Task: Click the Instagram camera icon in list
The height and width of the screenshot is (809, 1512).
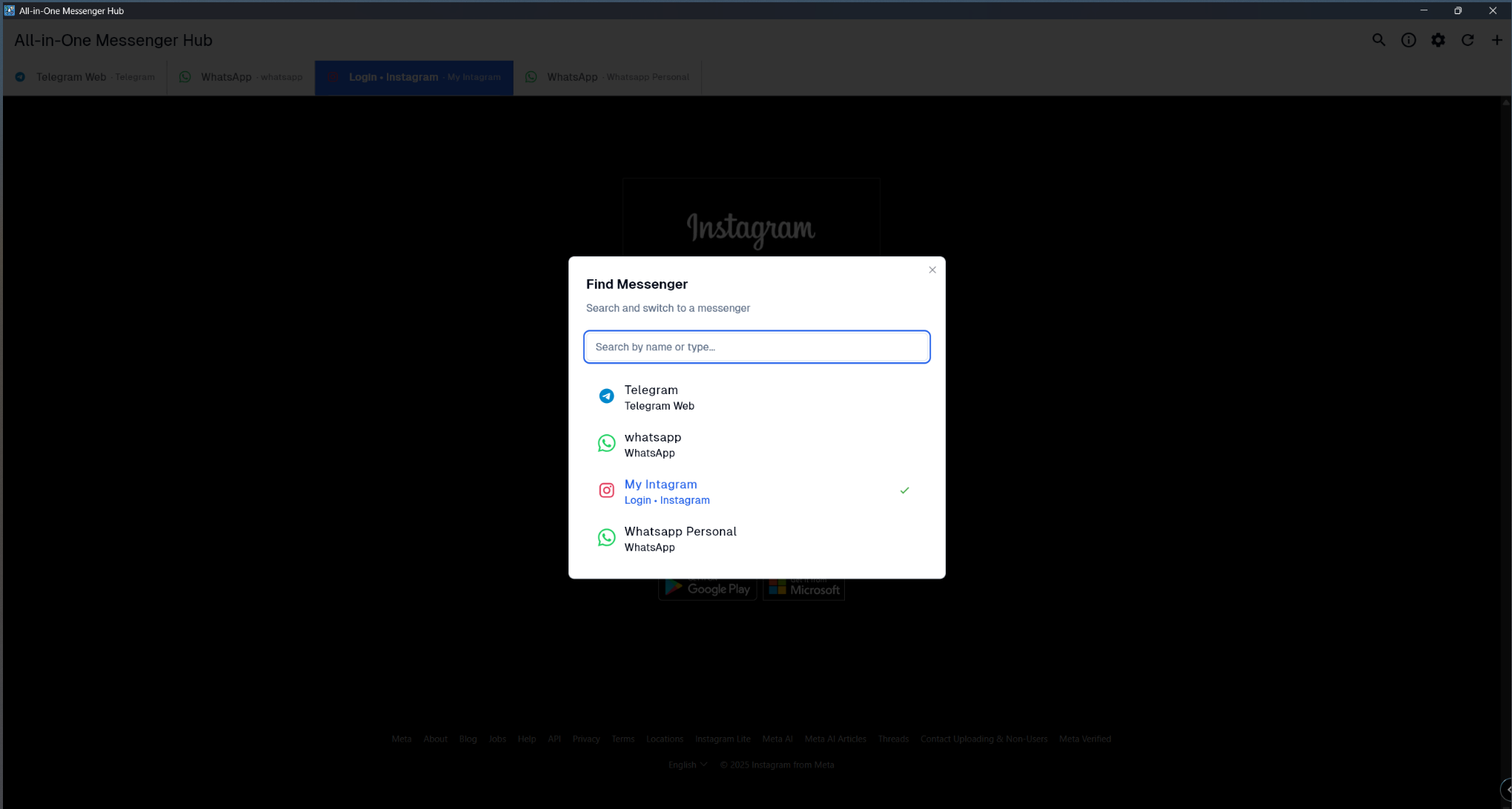Action: tap(606, 490)
